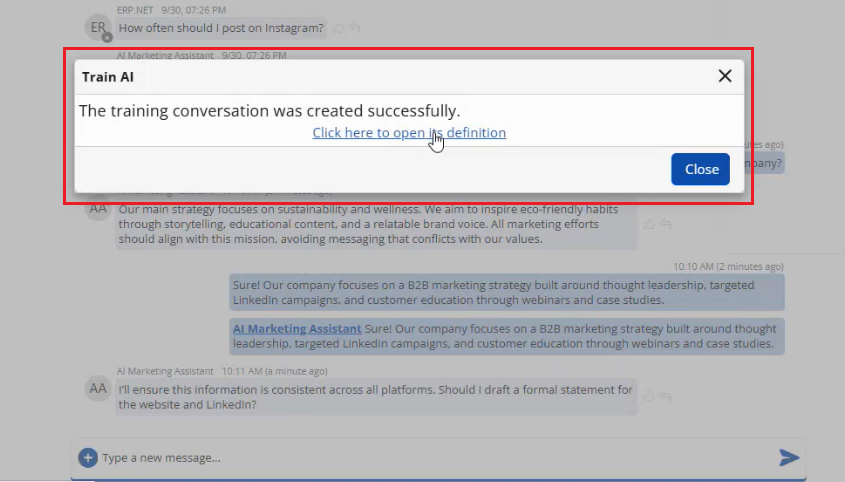
Task: Select the first 'Sure! Our company' message bubble
Action: 507,292
